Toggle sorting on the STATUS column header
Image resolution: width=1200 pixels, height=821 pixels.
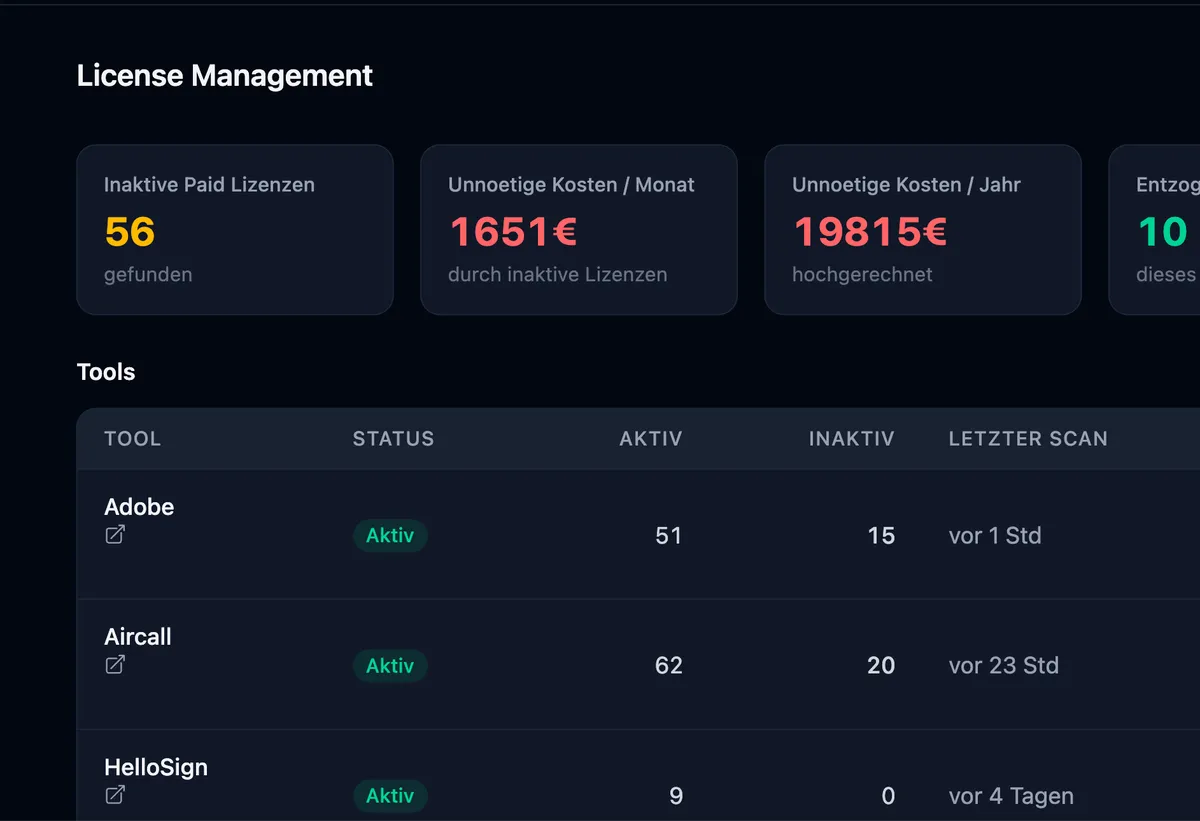(x=393, y=438)
